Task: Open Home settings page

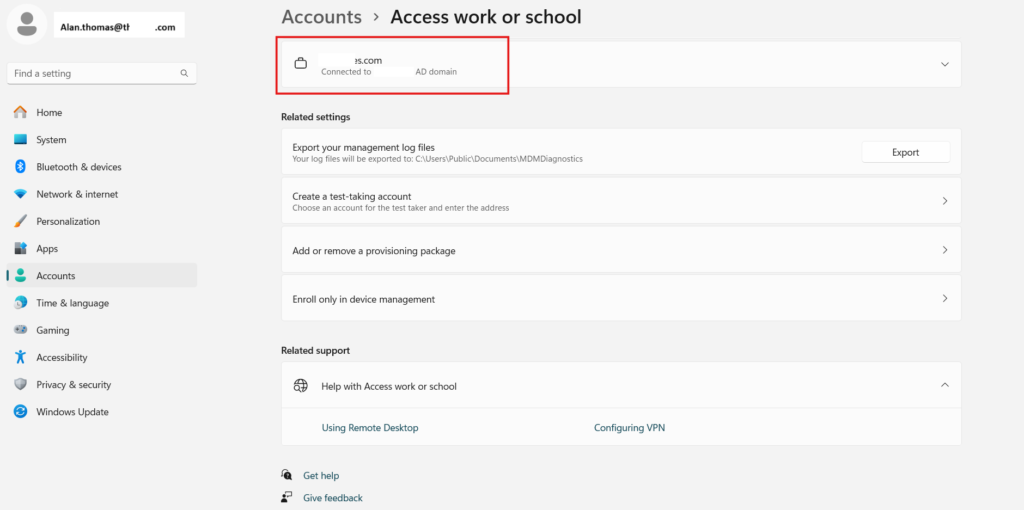Action: tap(102, 112)
